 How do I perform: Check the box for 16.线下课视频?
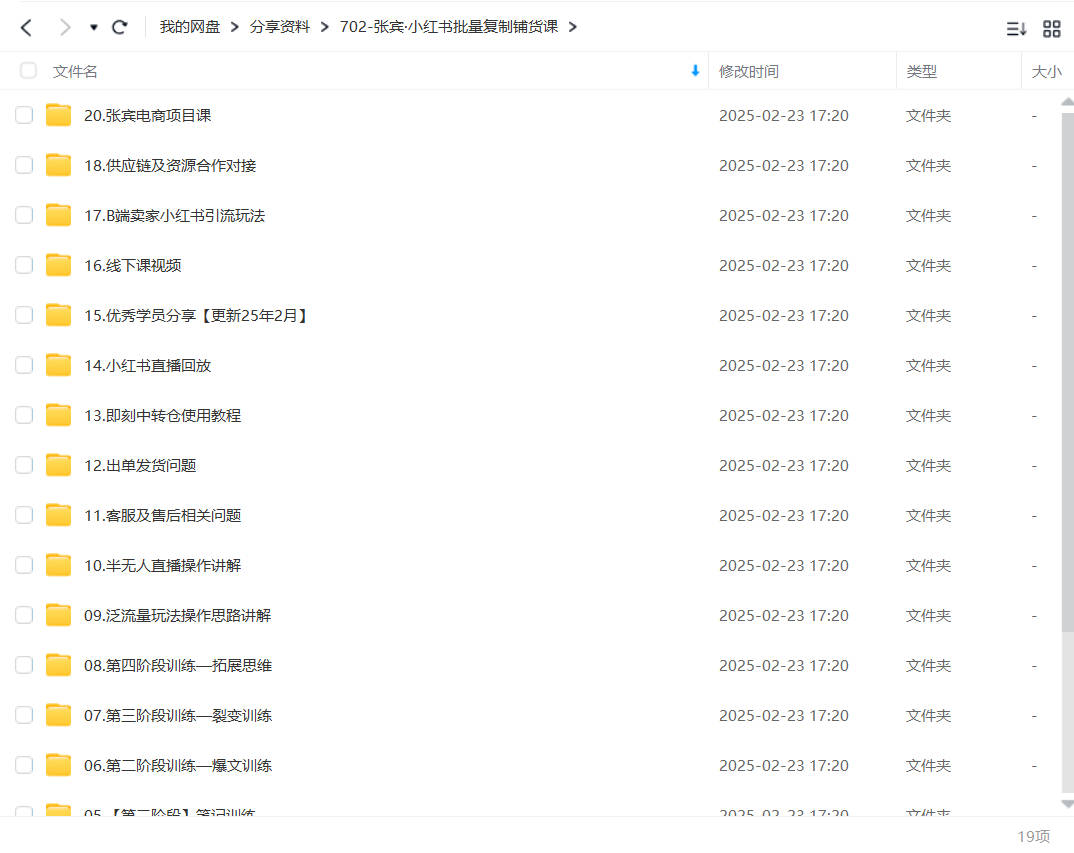24,265
